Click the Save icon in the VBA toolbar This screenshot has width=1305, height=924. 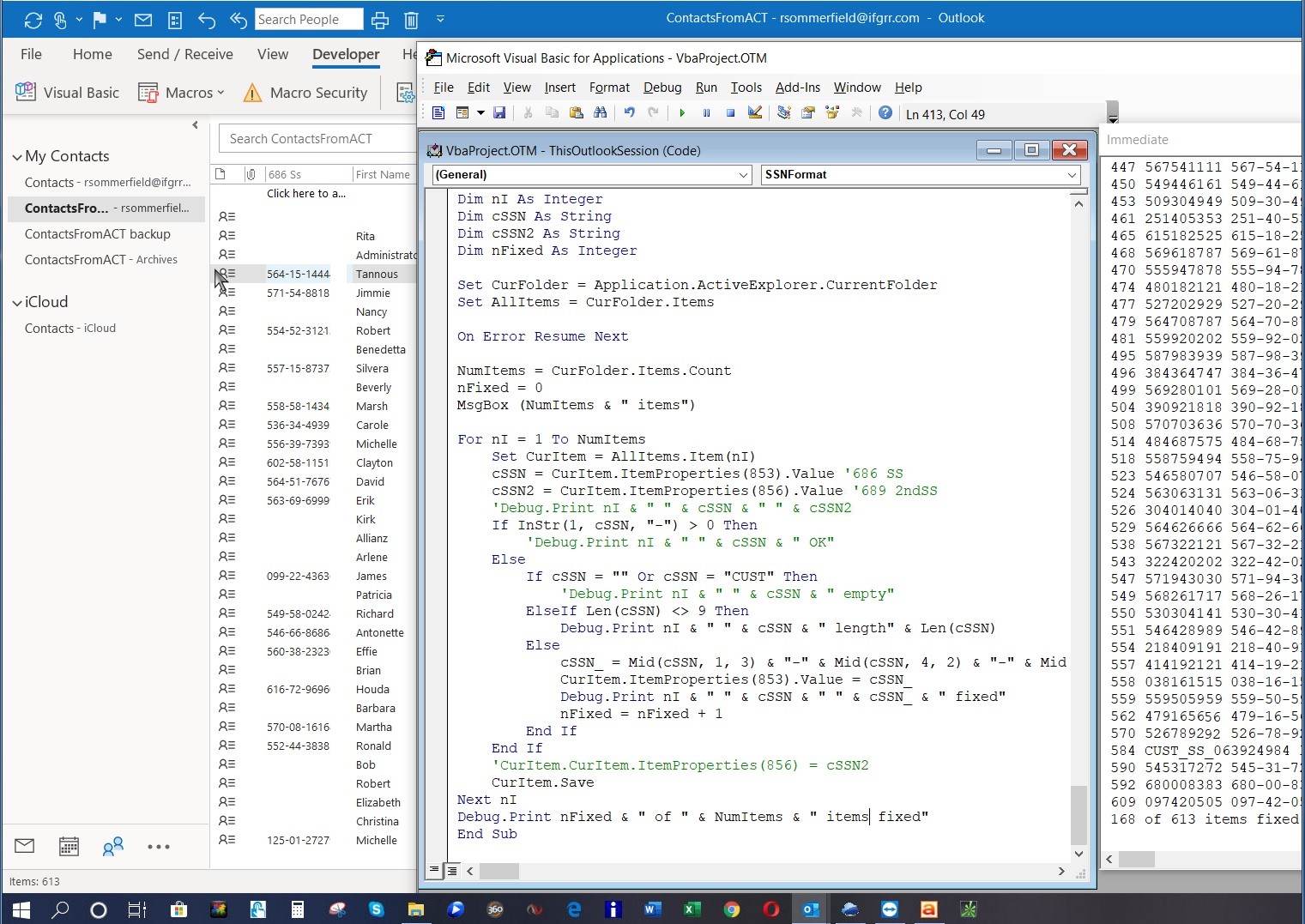click(499, 112)
